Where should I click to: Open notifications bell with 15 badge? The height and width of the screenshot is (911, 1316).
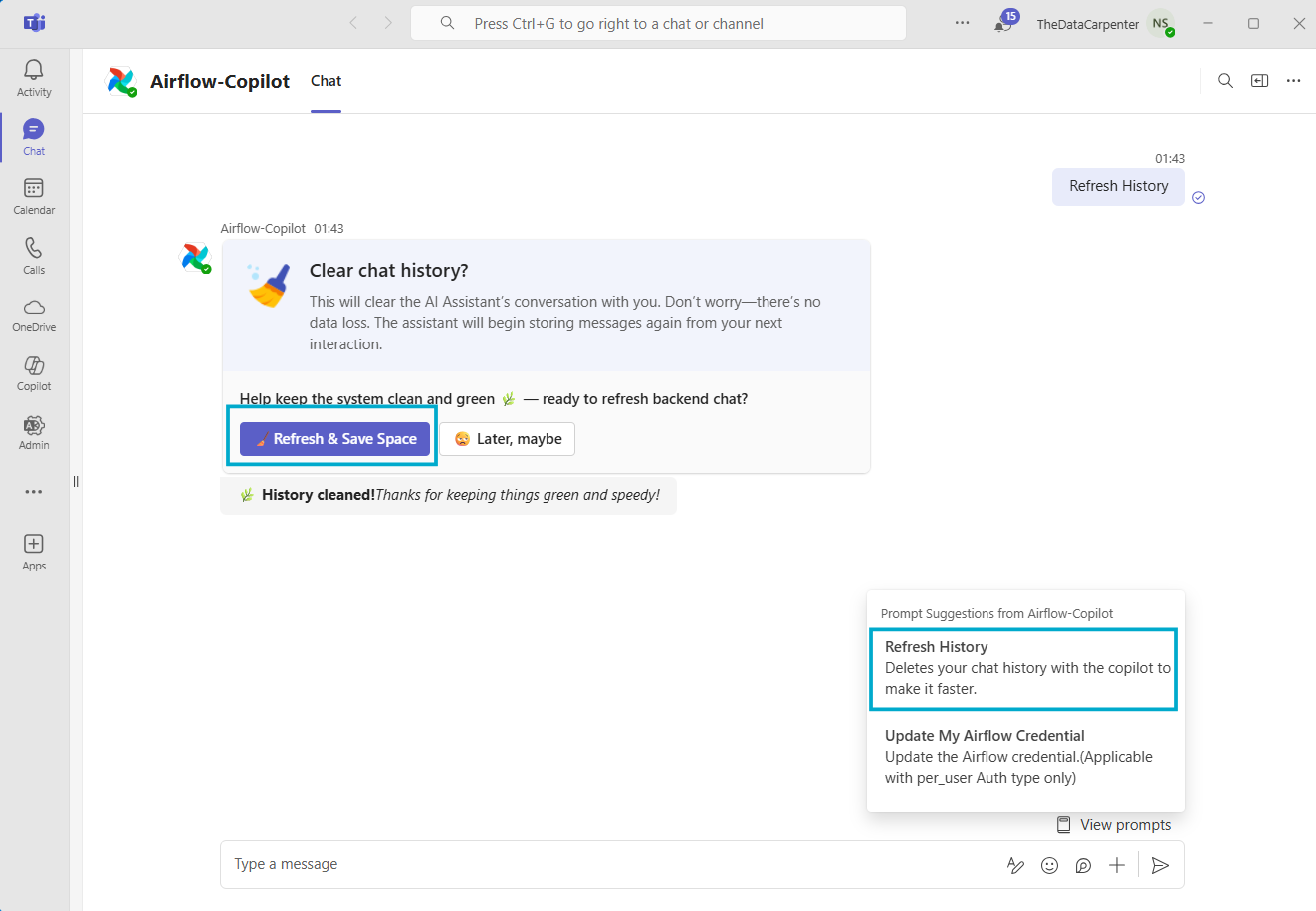coord(1004,23)
